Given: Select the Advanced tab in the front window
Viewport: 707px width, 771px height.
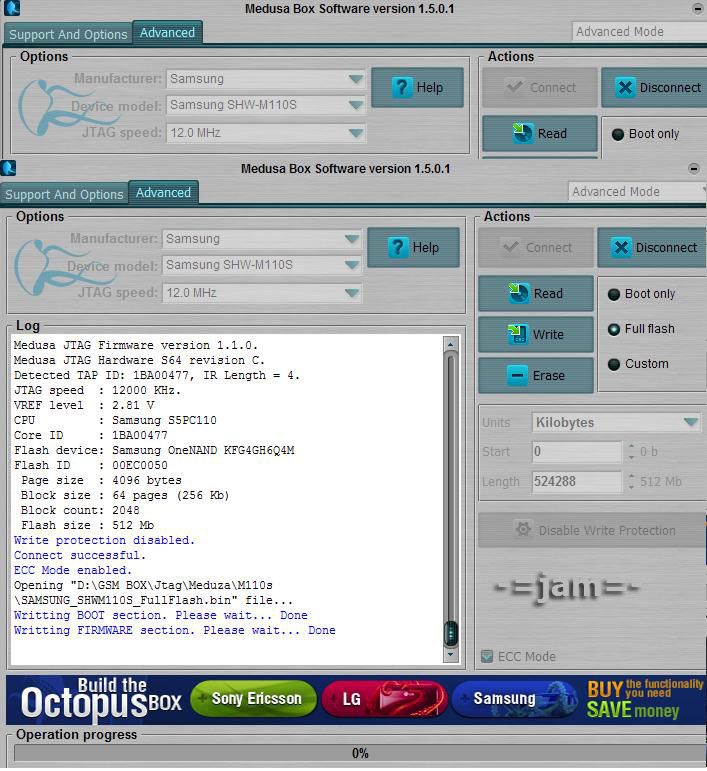Looking at the screenshot, I should click(163, 192).
